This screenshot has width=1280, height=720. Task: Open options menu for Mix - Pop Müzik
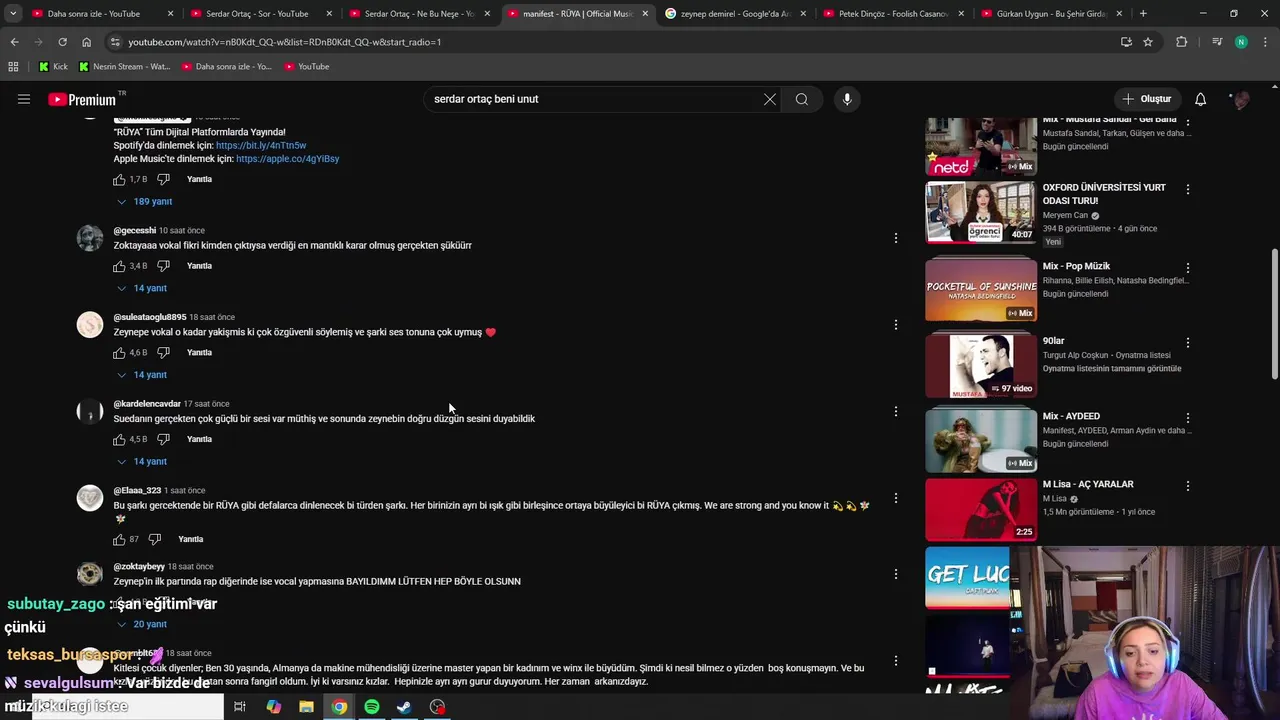pyautogui.click(x=1188, y=268)
